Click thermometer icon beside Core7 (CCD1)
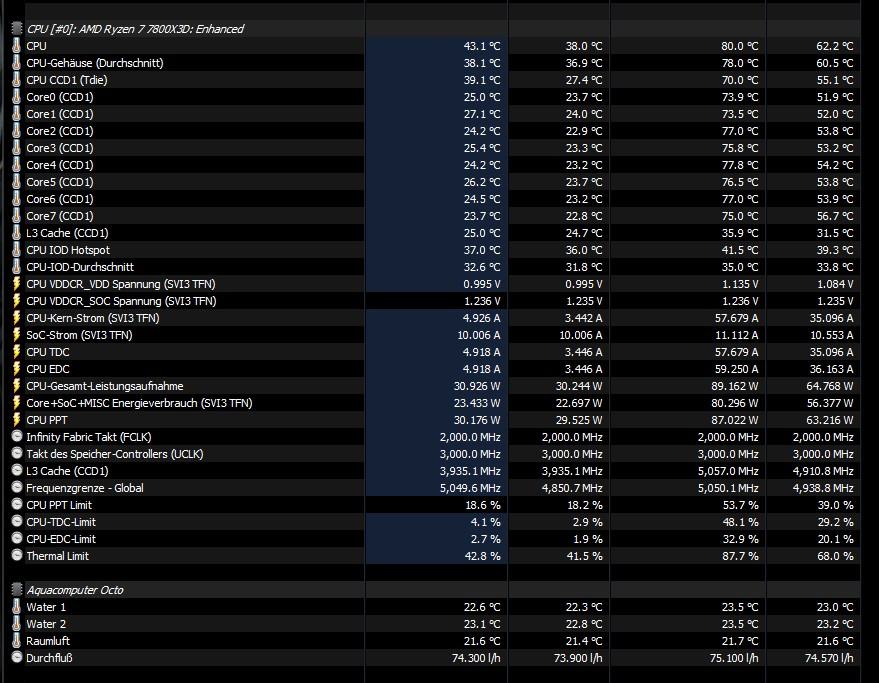 (x=17, y=216)
